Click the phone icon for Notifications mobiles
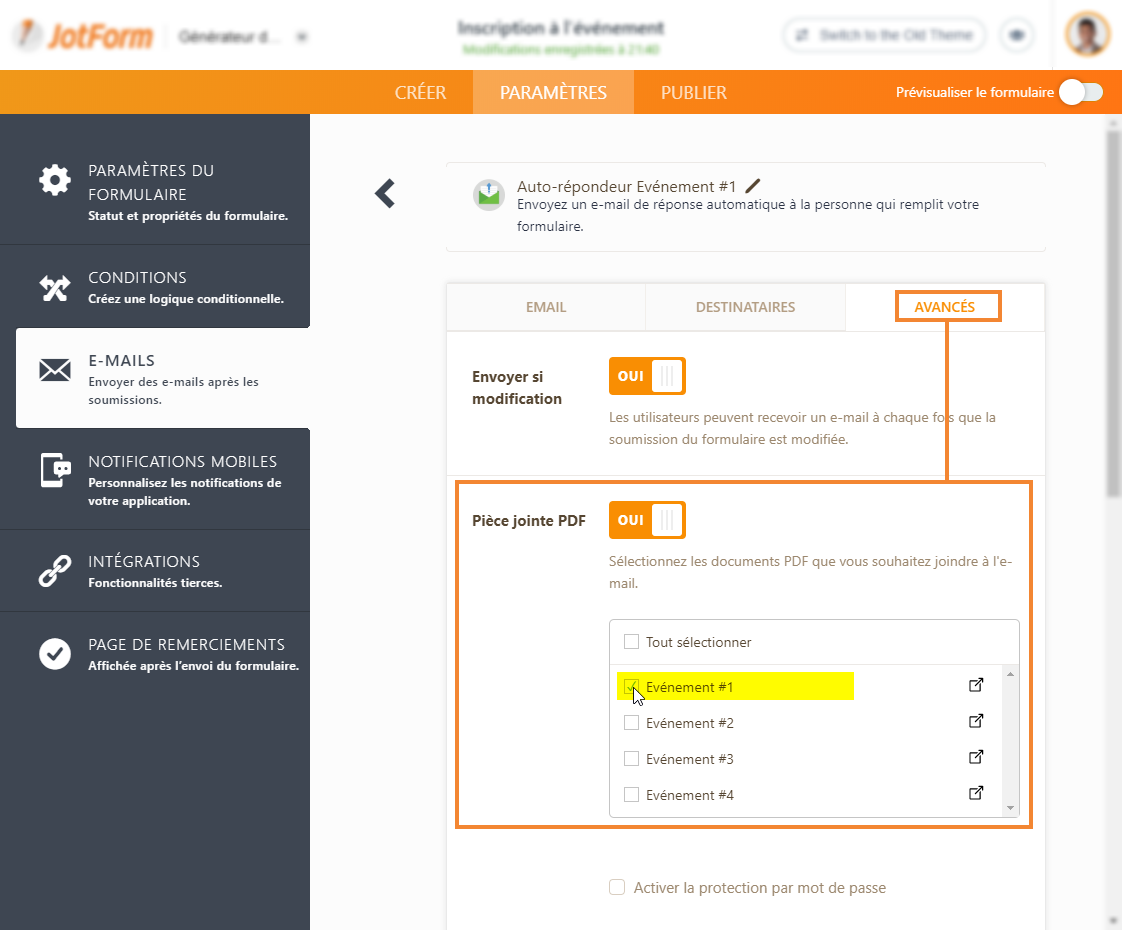Image resolution: width=1122 pixels, height=930 pixels. click(x=55, y=470)
